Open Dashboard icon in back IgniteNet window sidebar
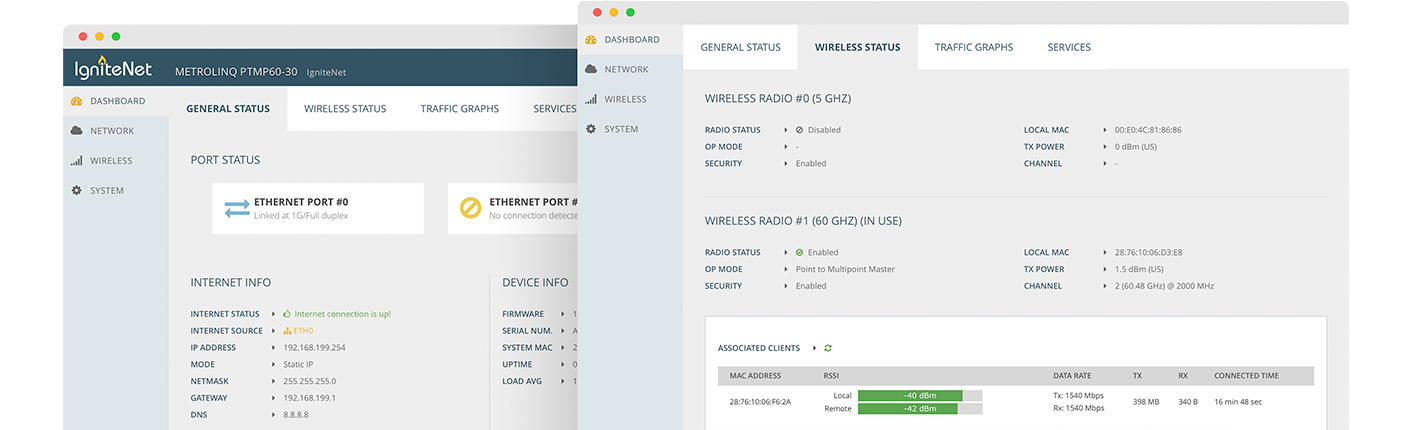This screenshot has width=1410, height=430. (x=76, y=101)
